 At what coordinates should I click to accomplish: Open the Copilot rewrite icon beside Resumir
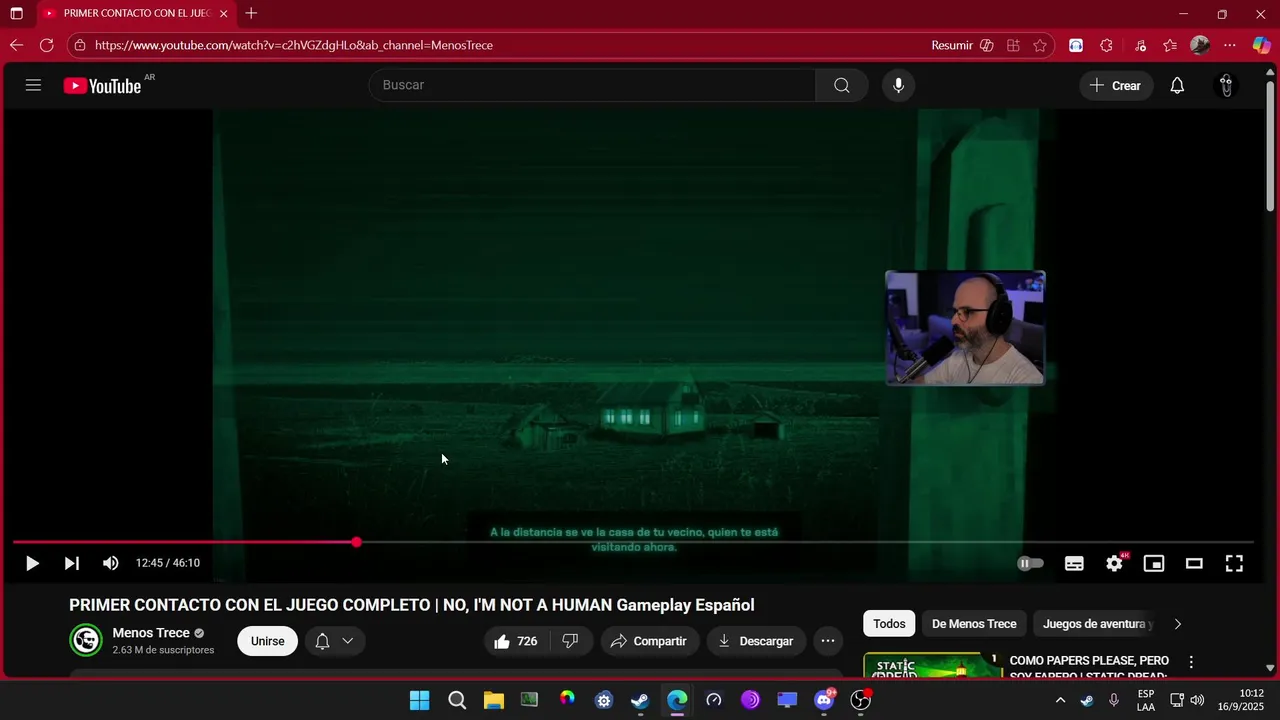point(987,45)
